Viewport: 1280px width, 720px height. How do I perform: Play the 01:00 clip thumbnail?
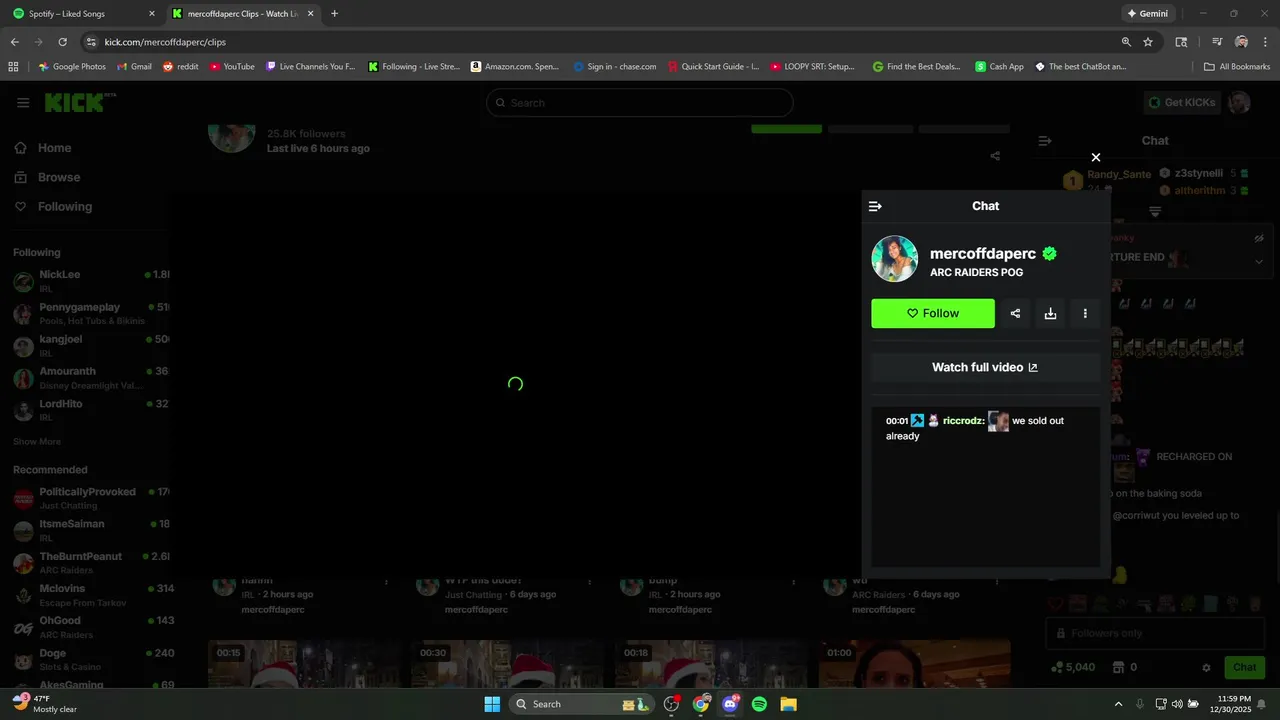(914, 664)
